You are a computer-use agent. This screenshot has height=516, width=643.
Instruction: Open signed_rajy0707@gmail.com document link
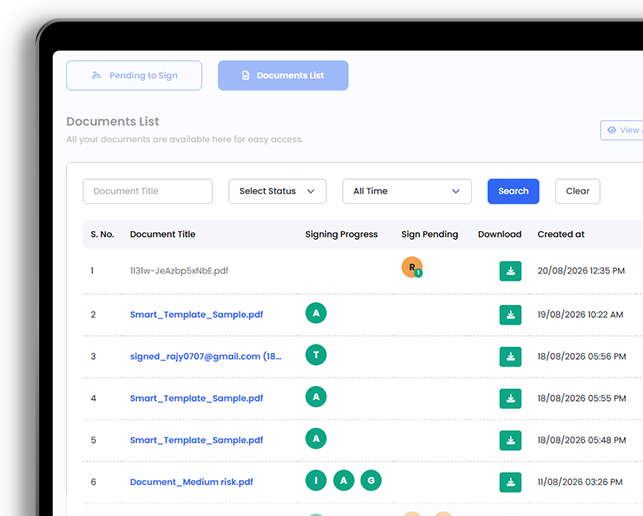[x=205, y=356]
